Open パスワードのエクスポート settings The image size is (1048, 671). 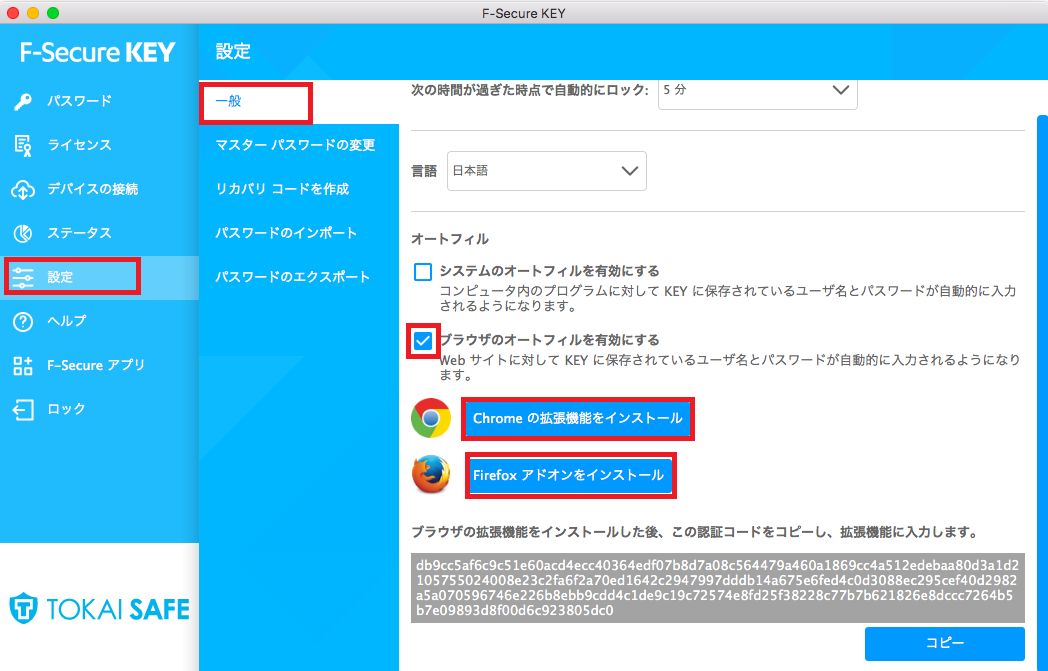pyautogui.click(x=299, y=277)
